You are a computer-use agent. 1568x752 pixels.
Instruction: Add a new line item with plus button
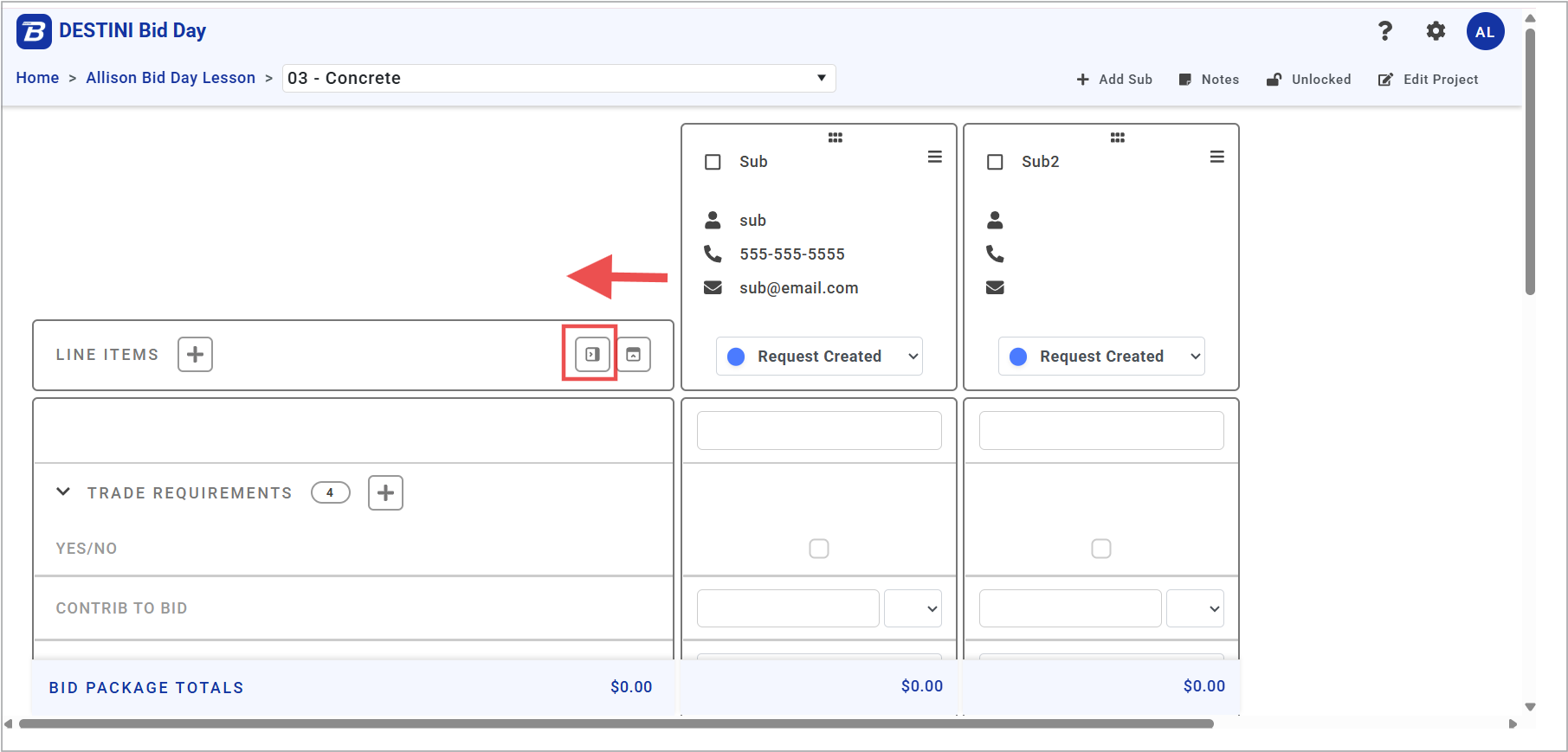pos(196,354)
